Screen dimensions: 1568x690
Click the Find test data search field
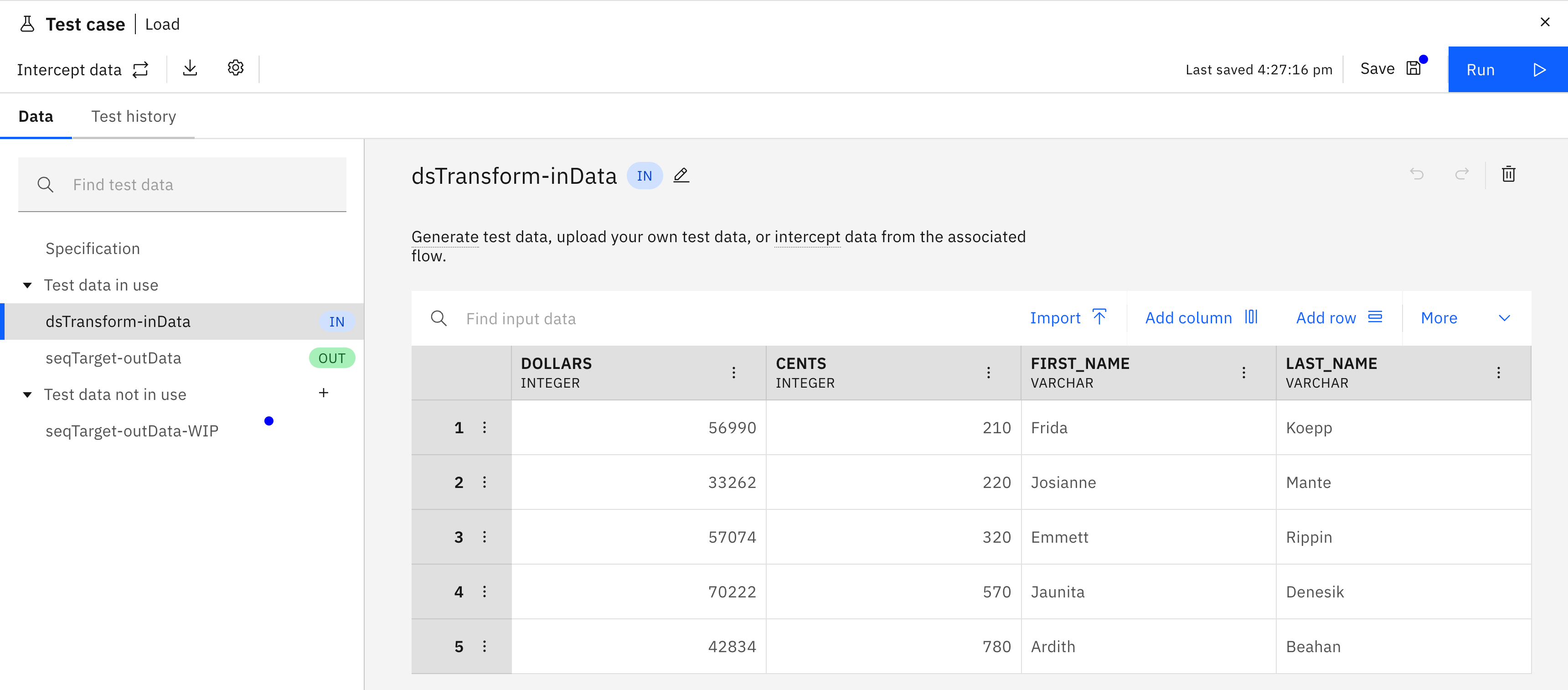183,185
